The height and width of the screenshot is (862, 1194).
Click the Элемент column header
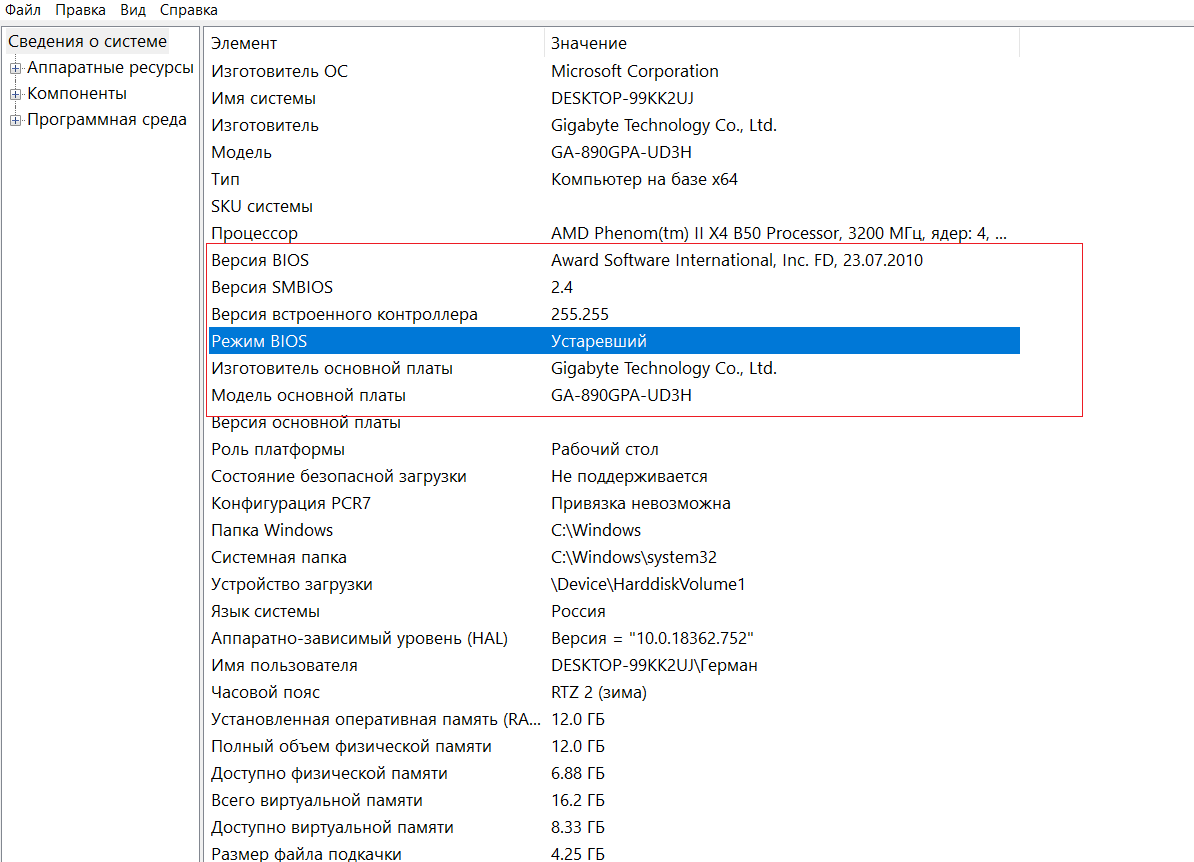[376, 43]
